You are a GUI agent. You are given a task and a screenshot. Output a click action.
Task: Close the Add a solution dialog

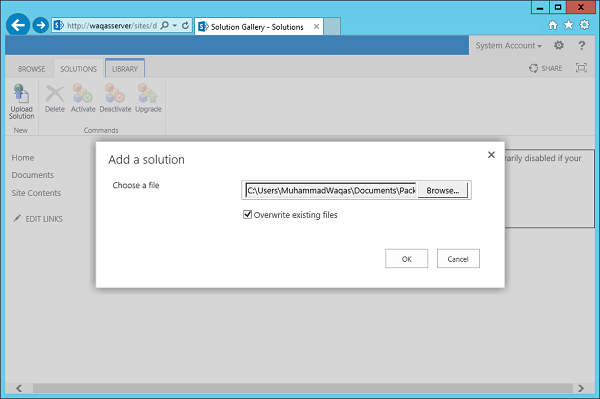(x=491, y=155)
